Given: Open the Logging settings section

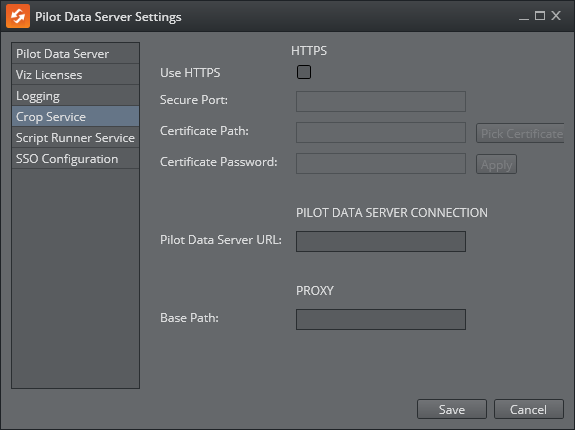Looking at the screenshot, I should [76, 96].
